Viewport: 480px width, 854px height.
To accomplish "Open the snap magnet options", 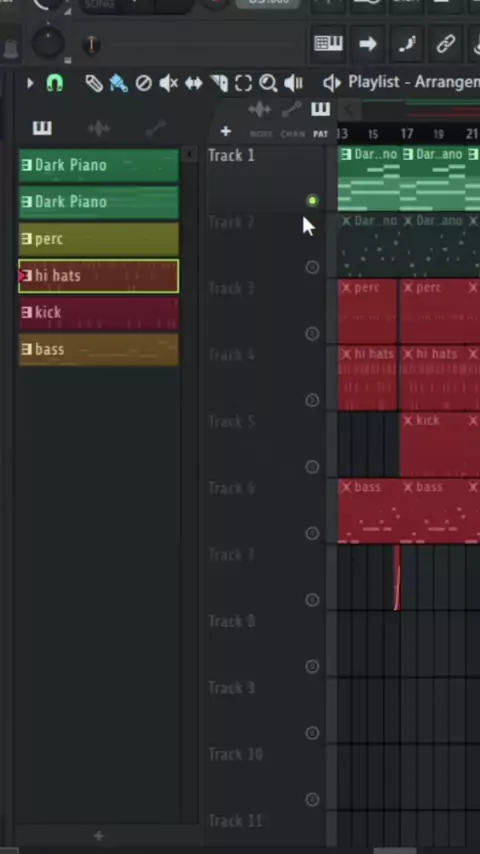I will [55, 83].
